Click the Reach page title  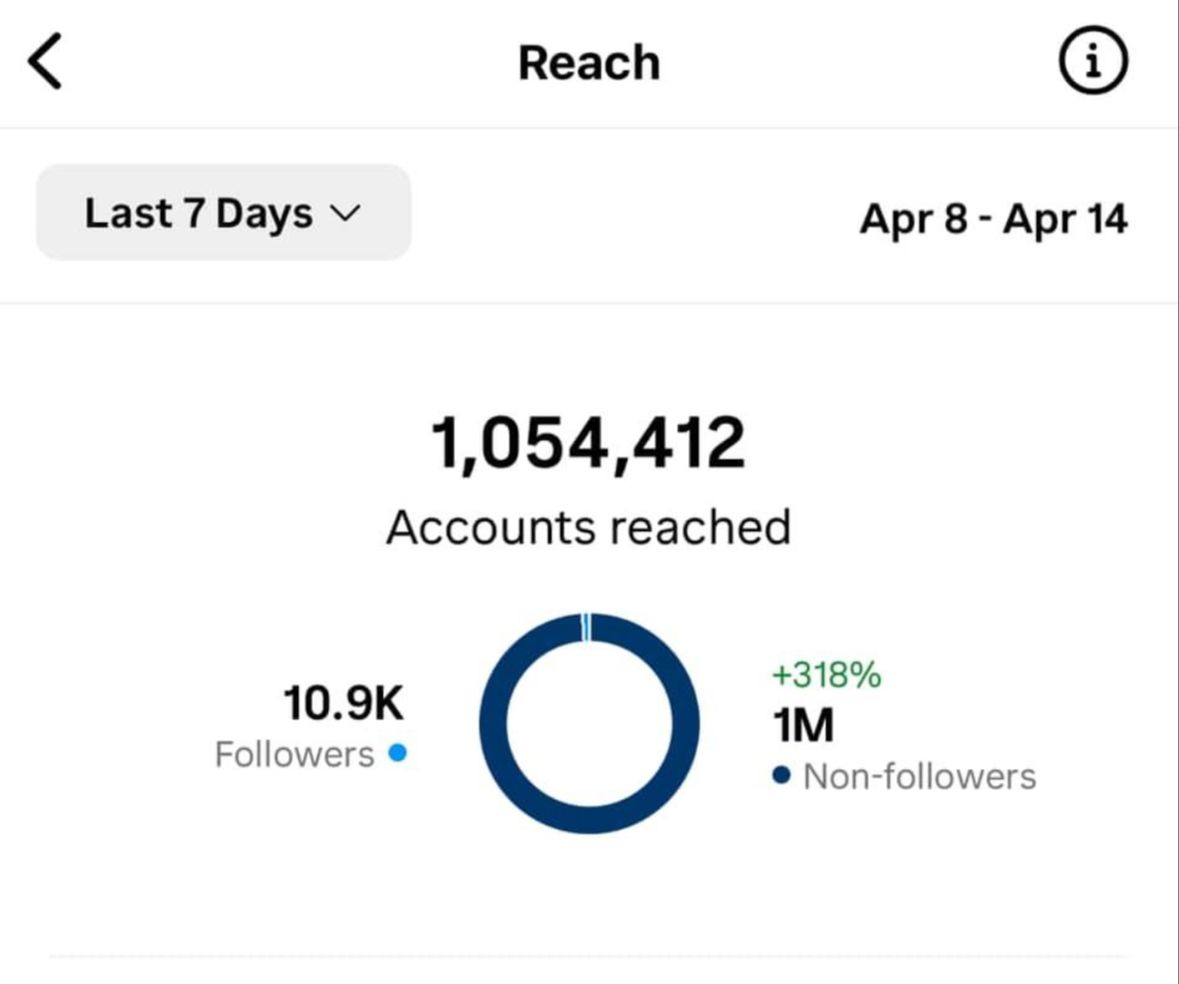click(x=589, y=63)
